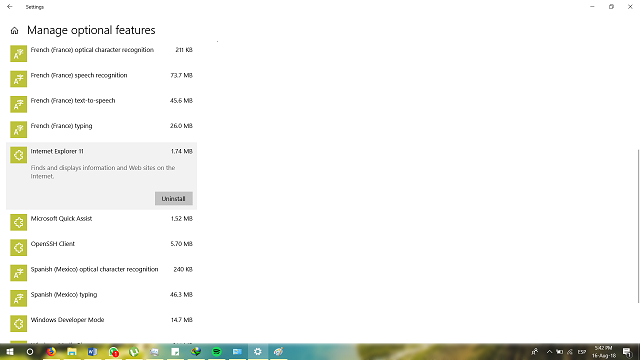Select French (France) optical character recognition entry

[x=102, y=53]
